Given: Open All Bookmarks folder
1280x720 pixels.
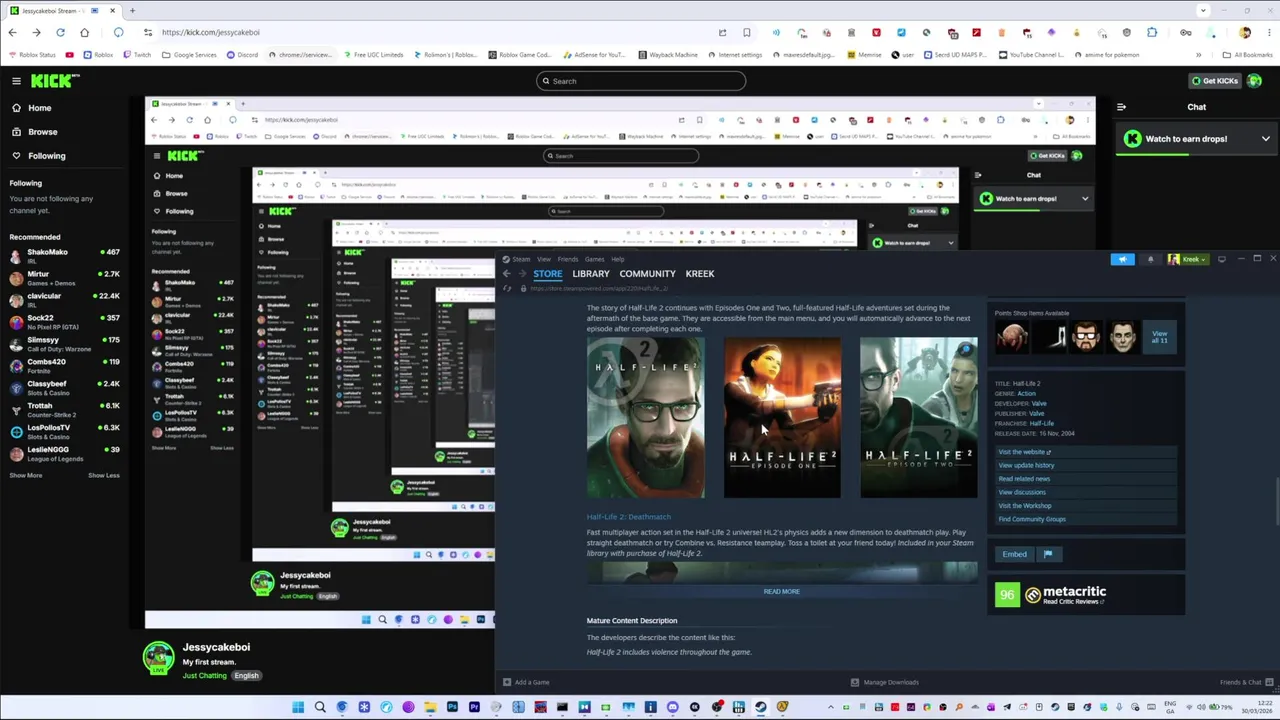Looking at the screenshot, I should (x=1247, y=55).
